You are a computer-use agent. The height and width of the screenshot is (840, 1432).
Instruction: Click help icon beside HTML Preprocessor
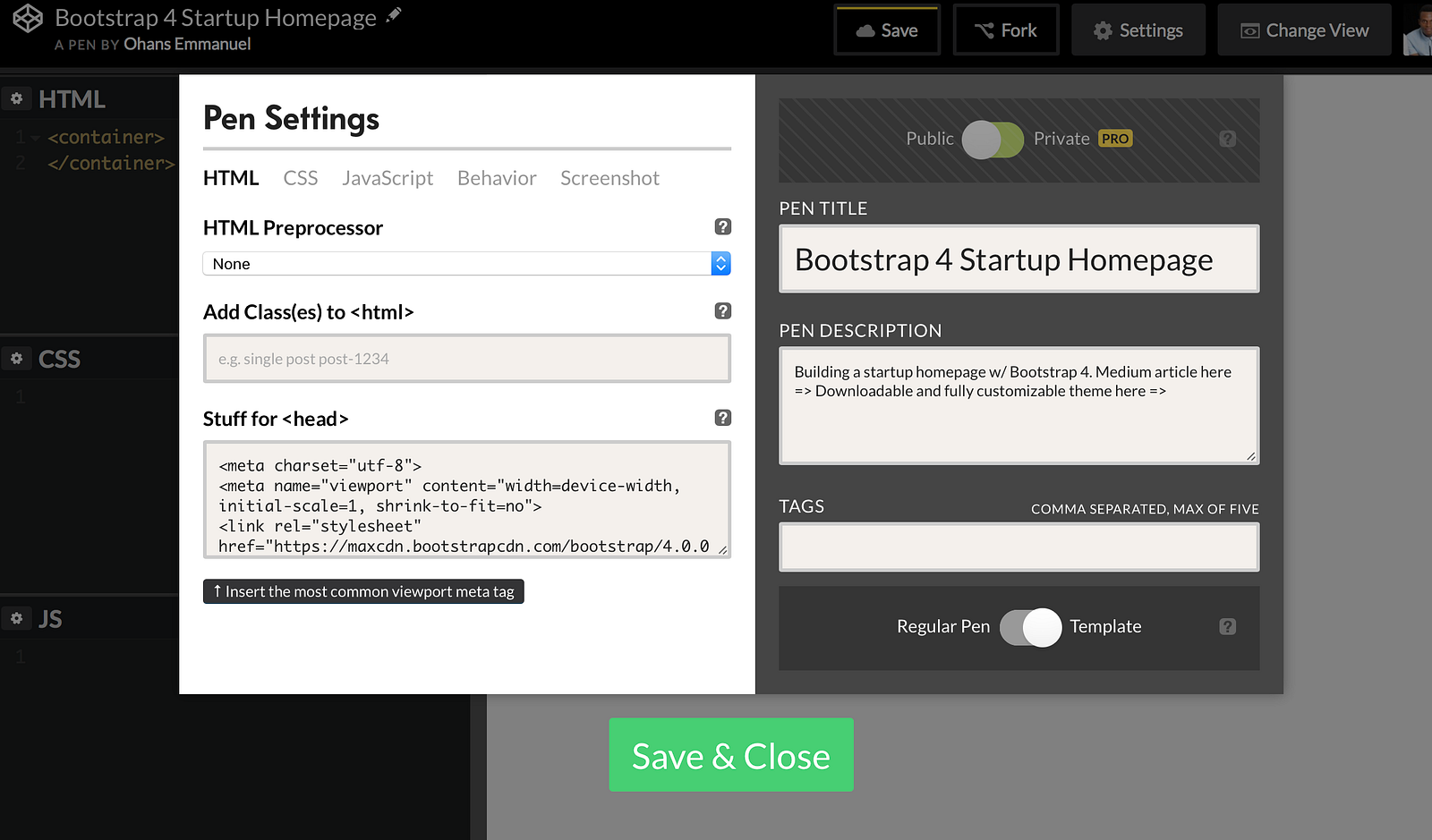tap(723, 227)
